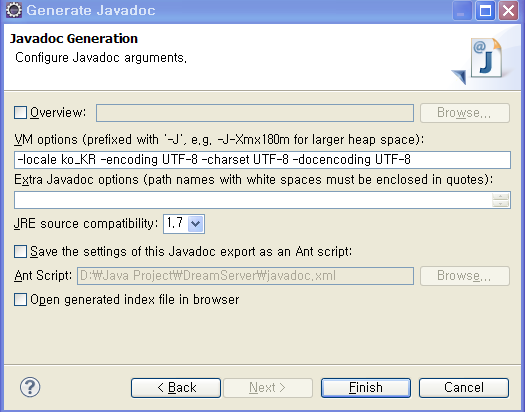The width and height of the screenshot is (525, 412).
Task: Maximize the Generate Javadoc dialog
Action: 485,11
